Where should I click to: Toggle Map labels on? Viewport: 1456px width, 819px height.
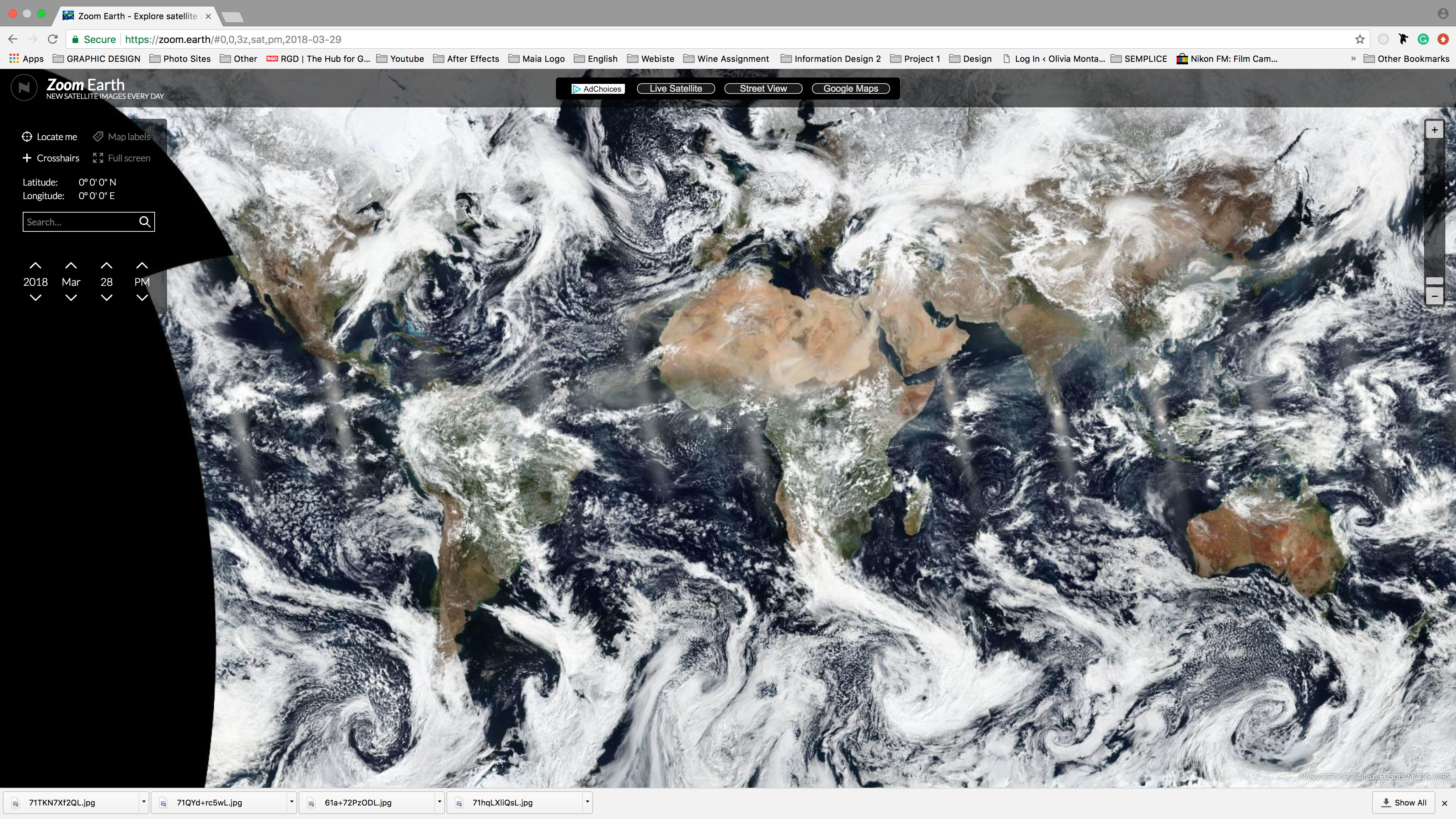tap(122, 137)
